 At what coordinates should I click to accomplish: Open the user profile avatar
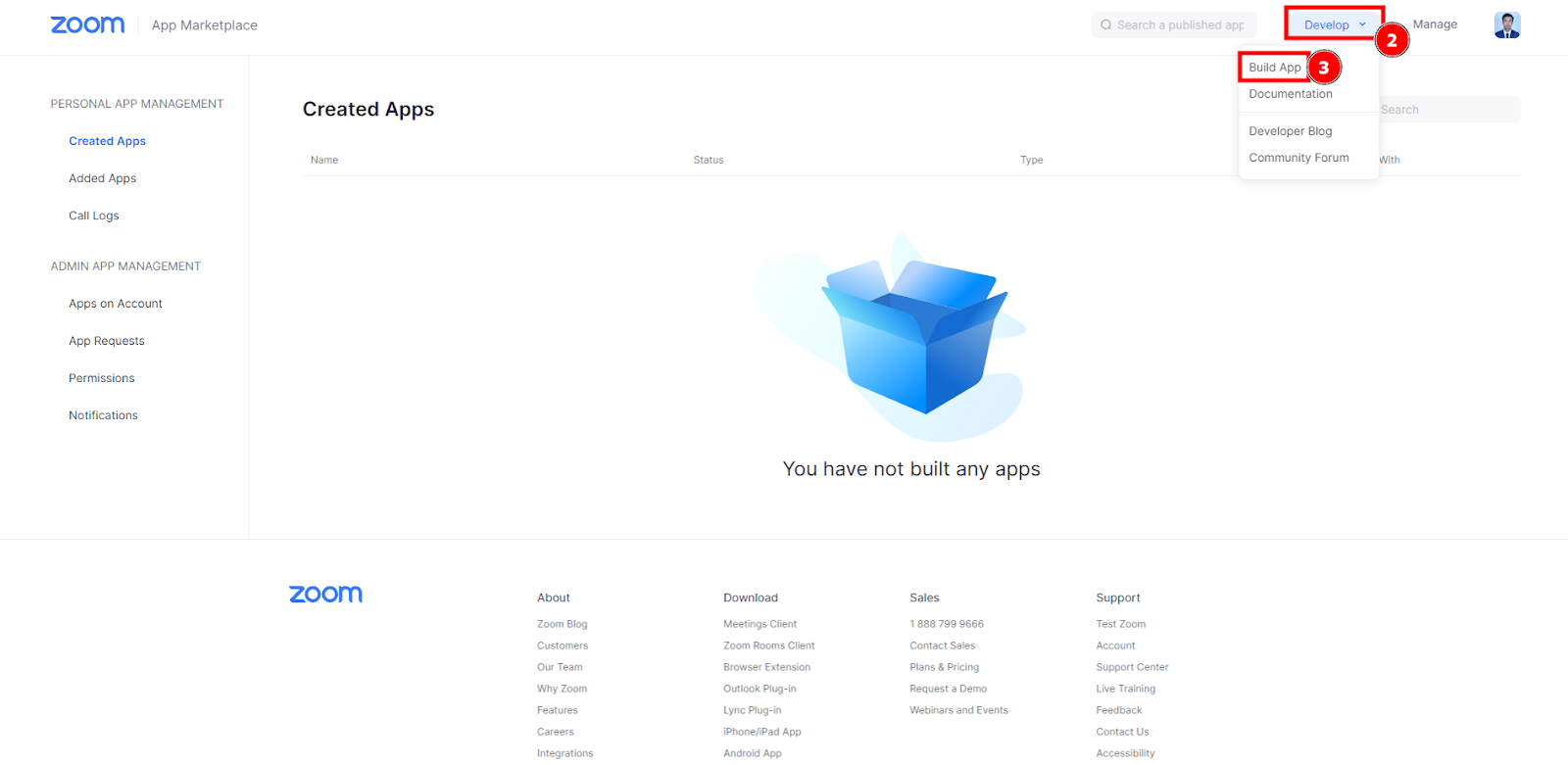(1506, 24)
